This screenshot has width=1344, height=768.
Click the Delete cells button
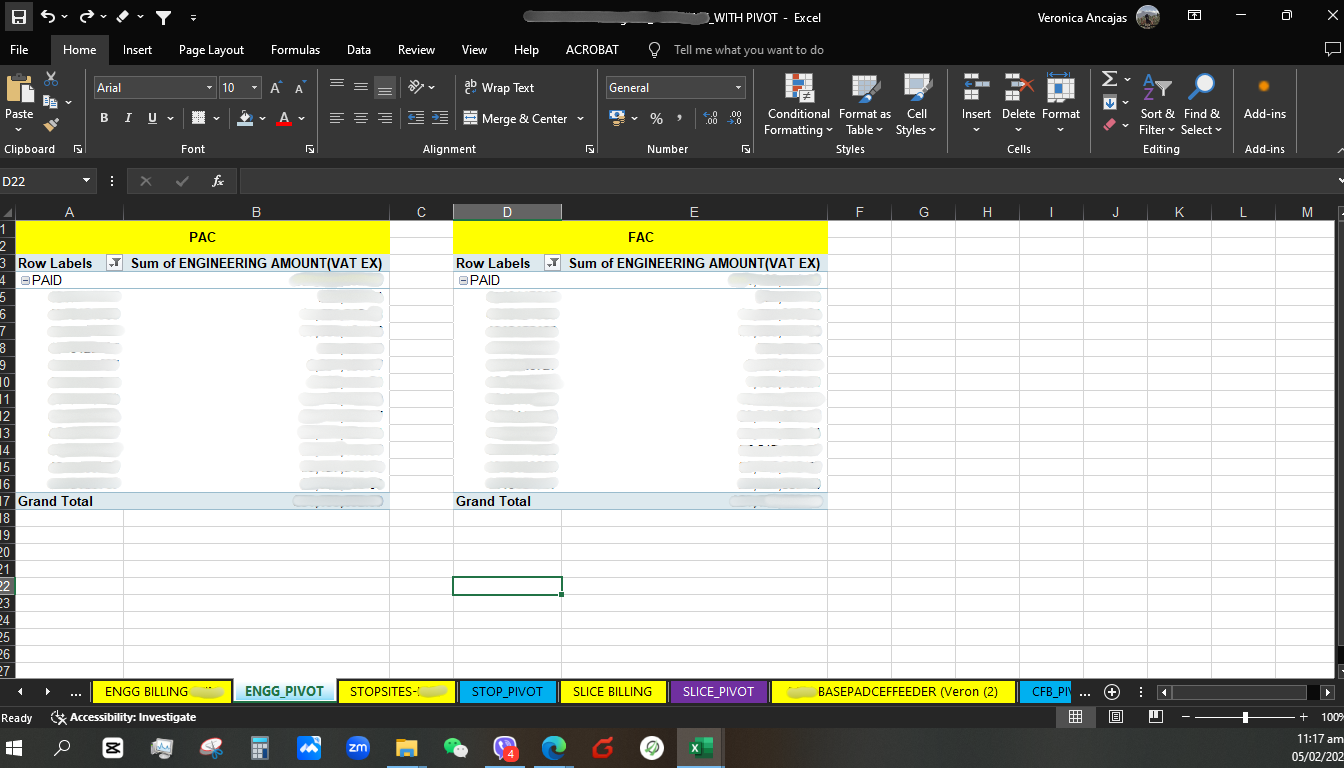tap(1018, 104)
